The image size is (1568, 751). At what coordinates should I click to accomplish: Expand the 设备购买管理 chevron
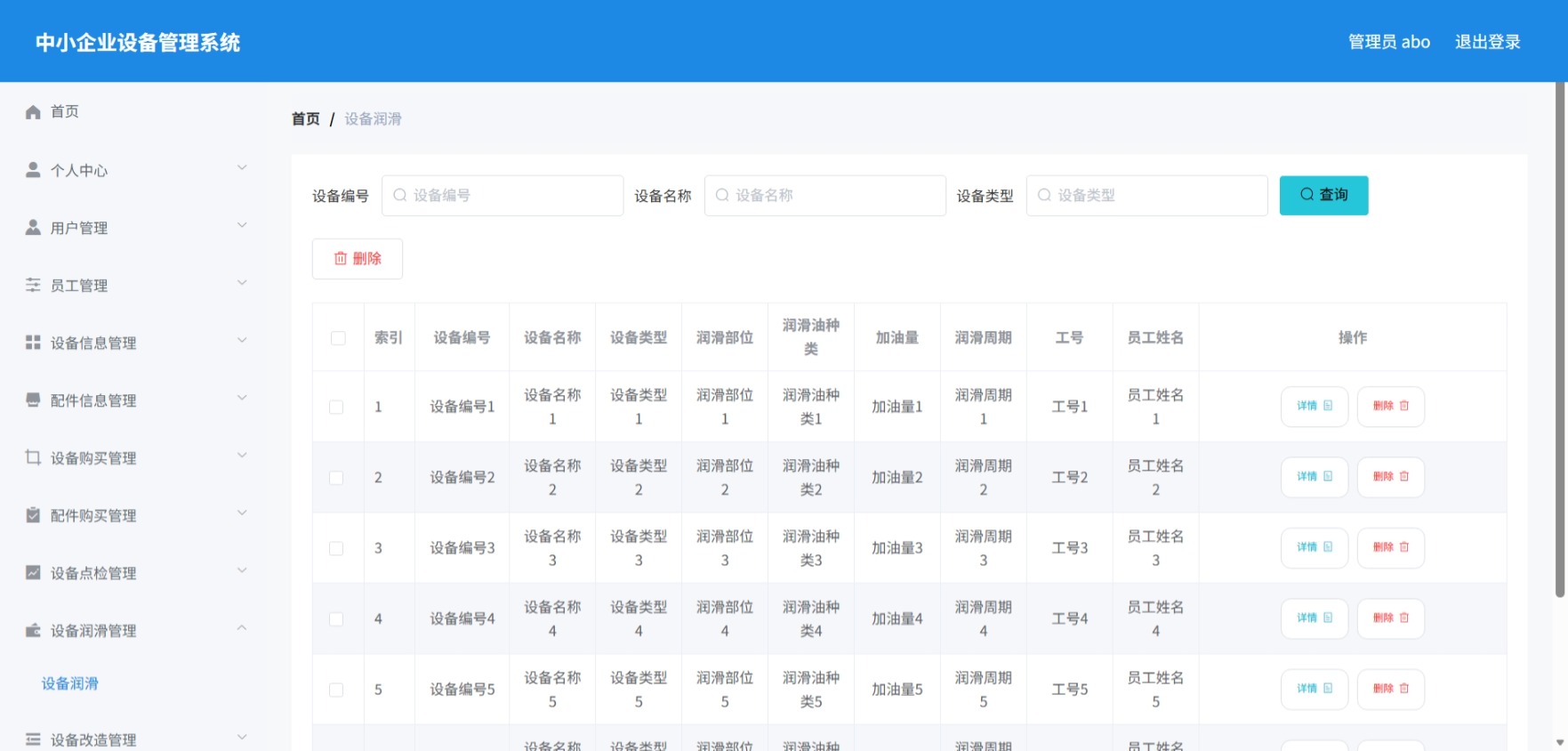point(242,456)
